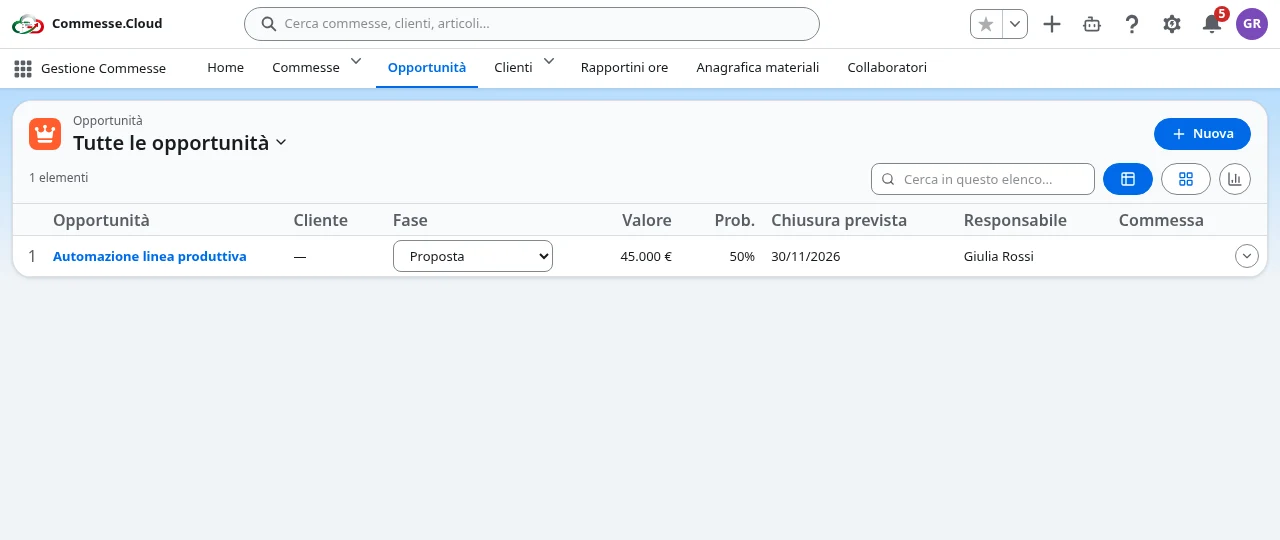This screenshot has width=1280, height=540.
Task: Click the Giulia Rossi cell
Action: (x=999, y=256)
